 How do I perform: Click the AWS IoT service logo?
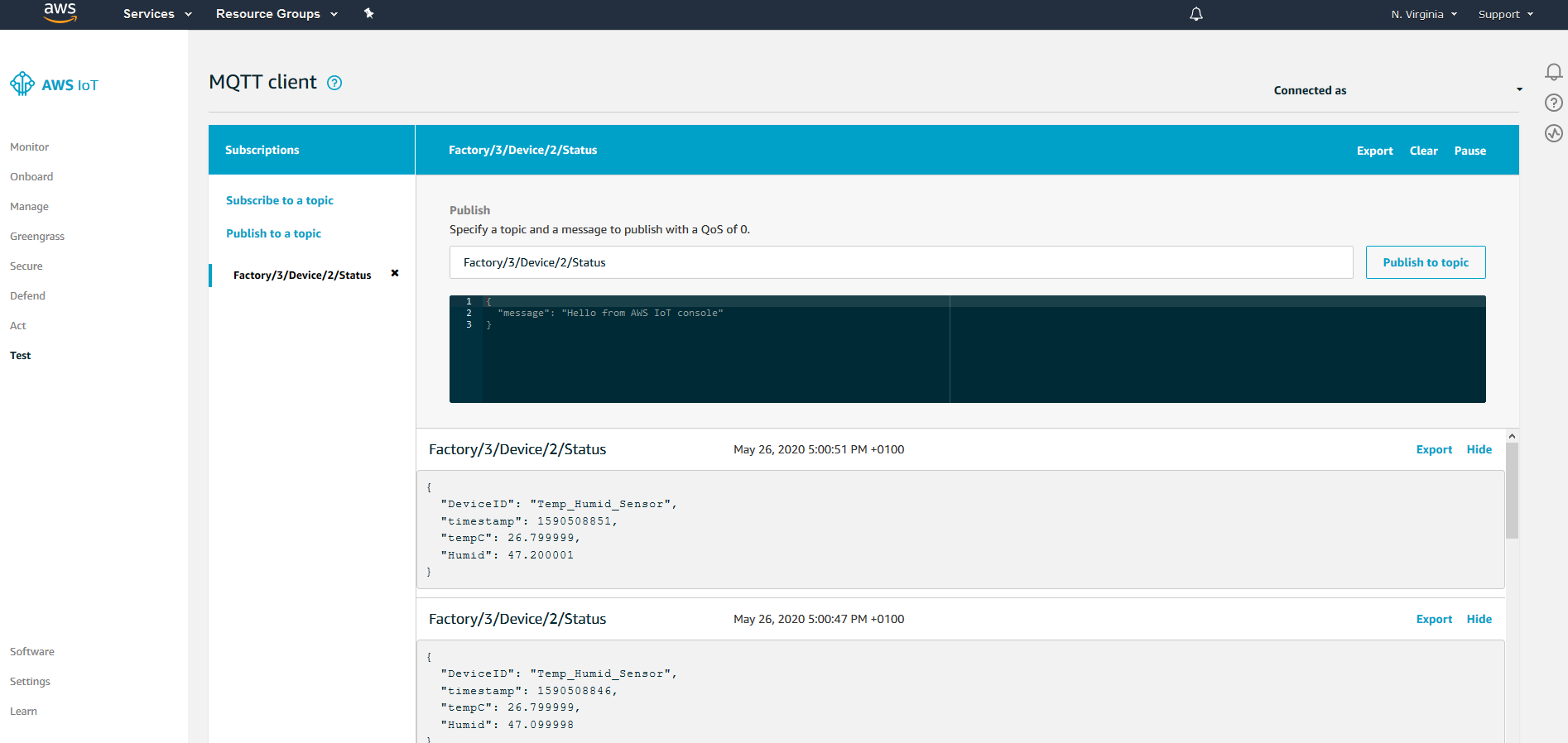click(x=54, y=84)
